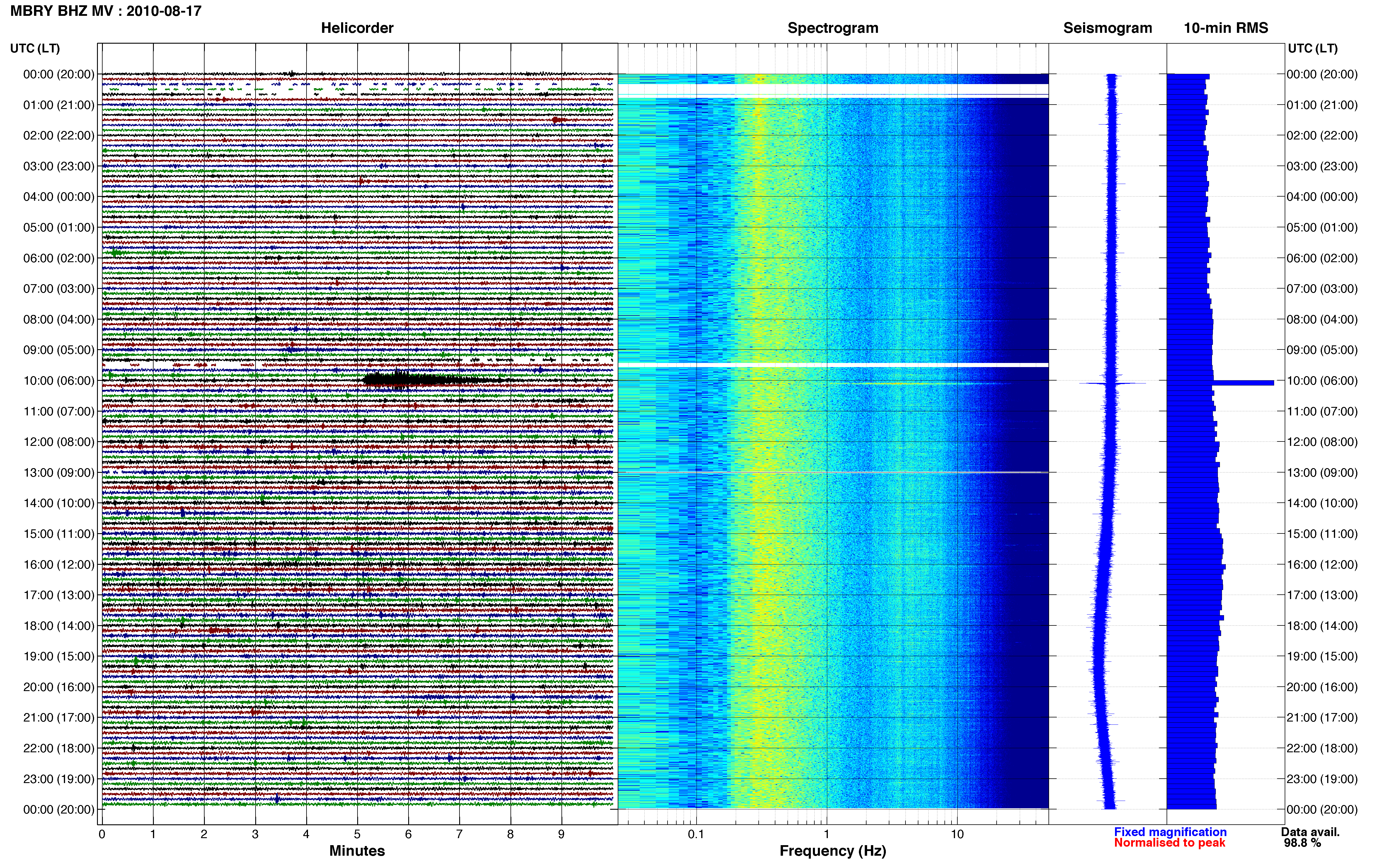Viewport: 1389px width, 868px height.
Task: Click the 'Minutes' x-axis label
Action: click(x=357, y=851)
